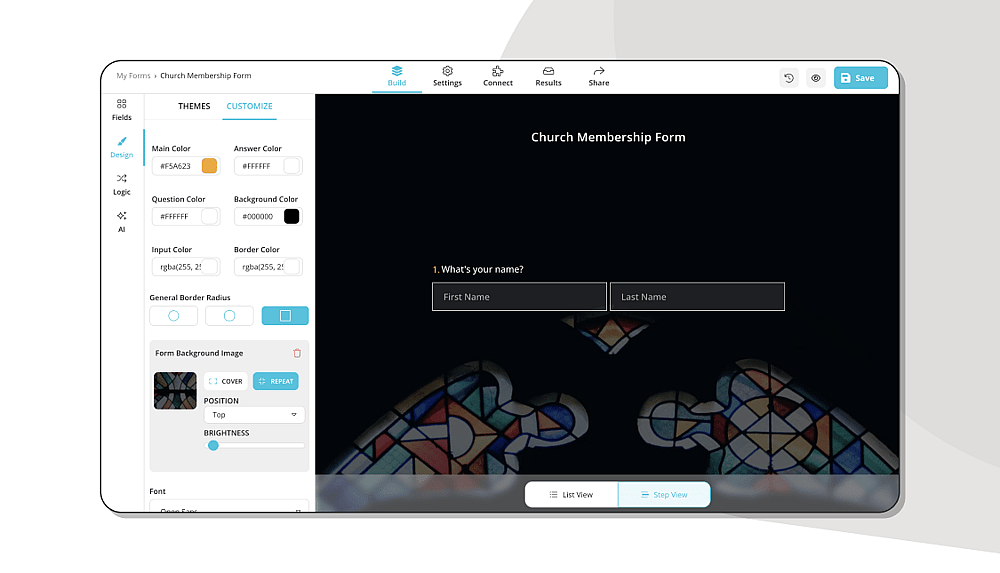Select the Design brush icon
Viewport: 1000px width, 573px height.
(x=122, y=142)
